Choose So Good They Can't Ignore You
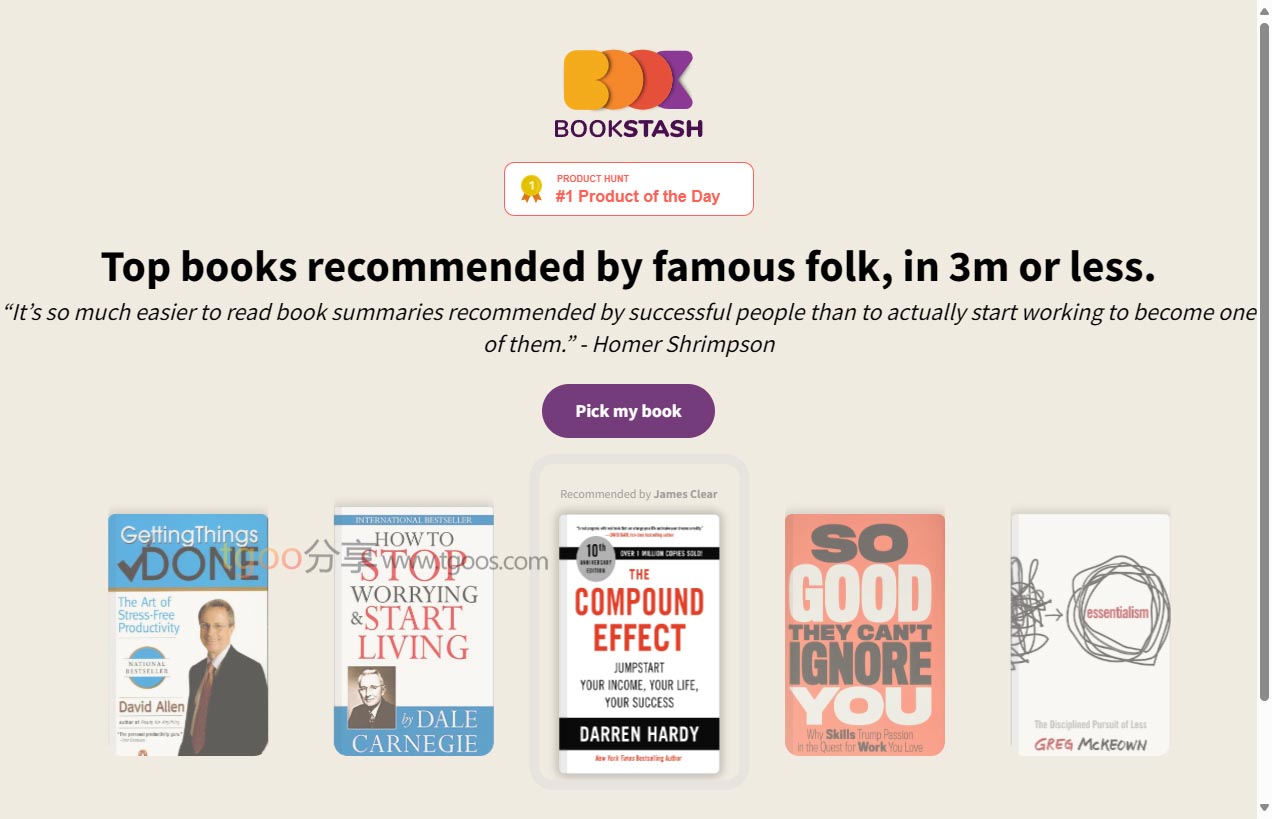This screenshot has height=819, width=1272. tap(864, 634)
